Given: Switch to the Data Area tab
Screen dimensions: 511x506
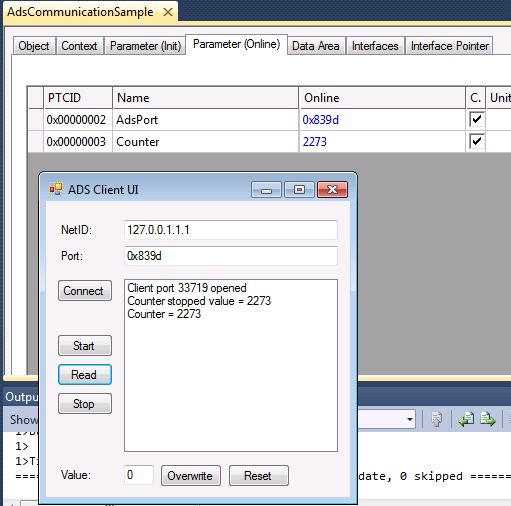Looking at the screenshot, I should click(x=316, y=46).
